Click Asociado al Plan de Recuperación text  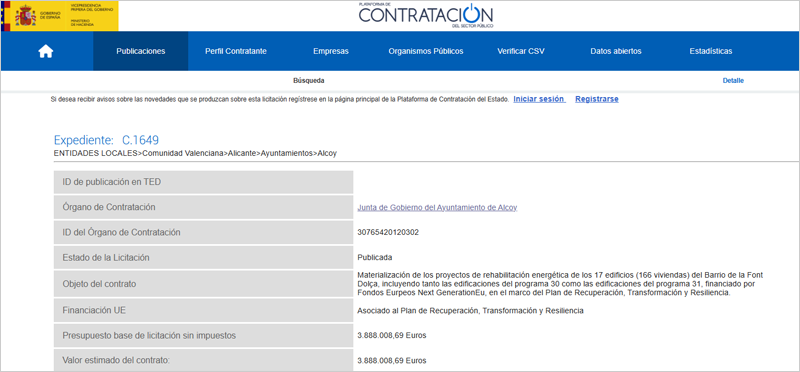pos(470,310)
